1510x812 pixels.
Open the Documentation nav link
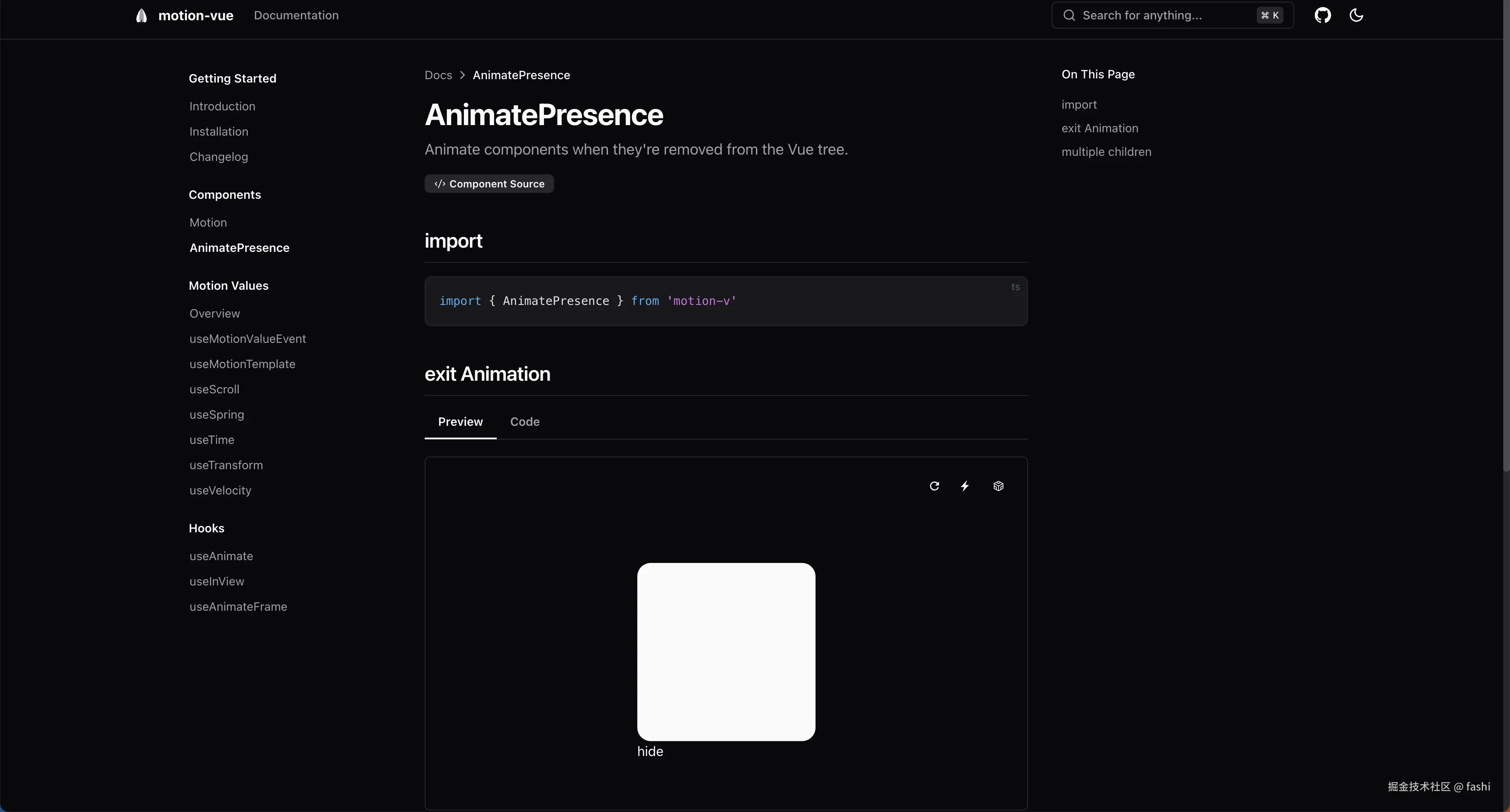tap(296, 15)
